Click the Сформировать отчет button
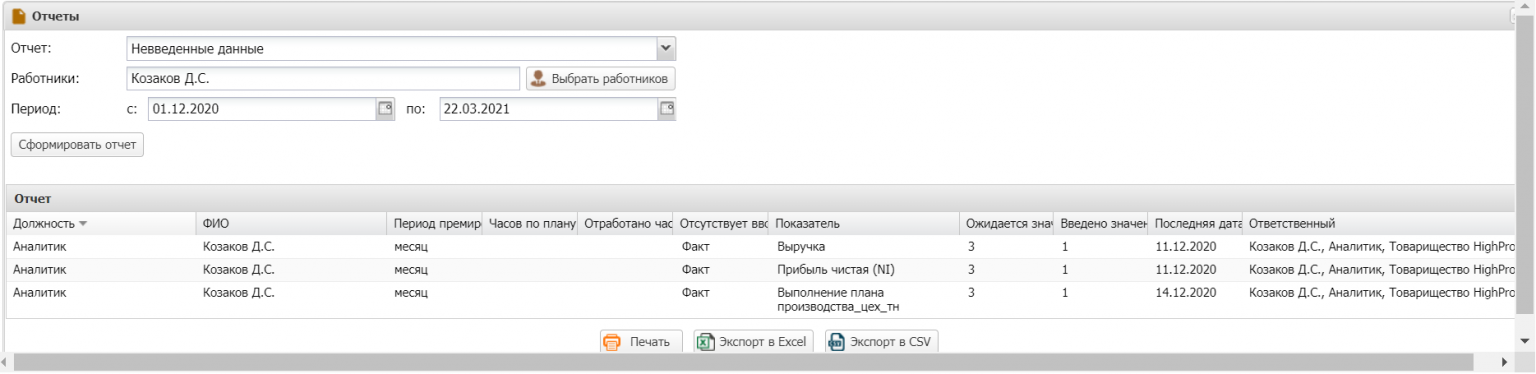This screenshot has width=1536, height=374. pos(78,144)
